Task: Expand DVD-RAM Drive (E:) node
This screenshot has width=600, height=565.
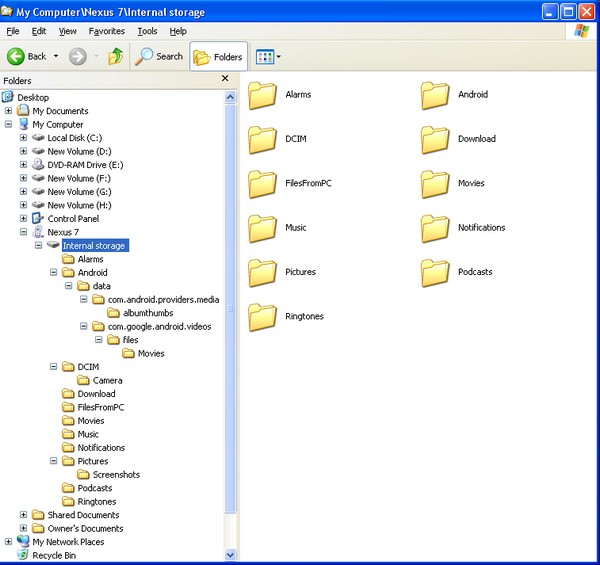Action: 23,164
